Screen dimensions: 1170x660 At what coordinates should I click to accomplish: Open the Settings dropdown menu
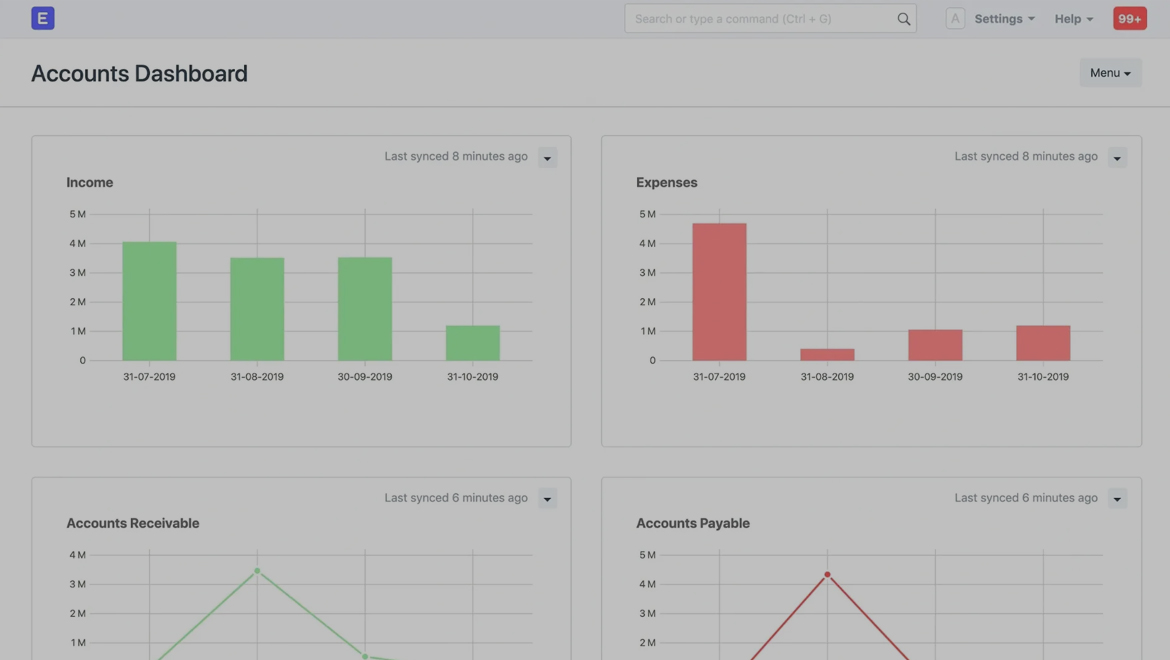[1004, 19]
